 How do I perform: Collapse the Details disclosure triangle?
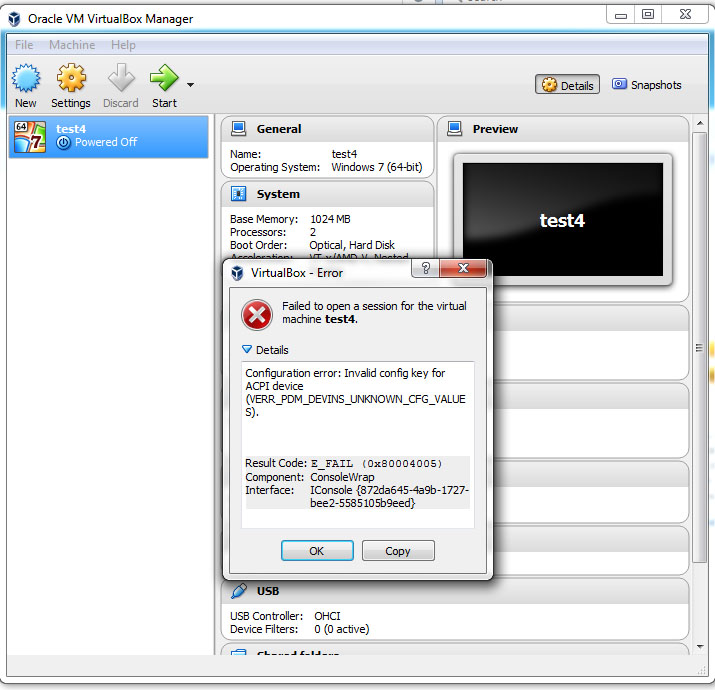[x=248, y=350]
